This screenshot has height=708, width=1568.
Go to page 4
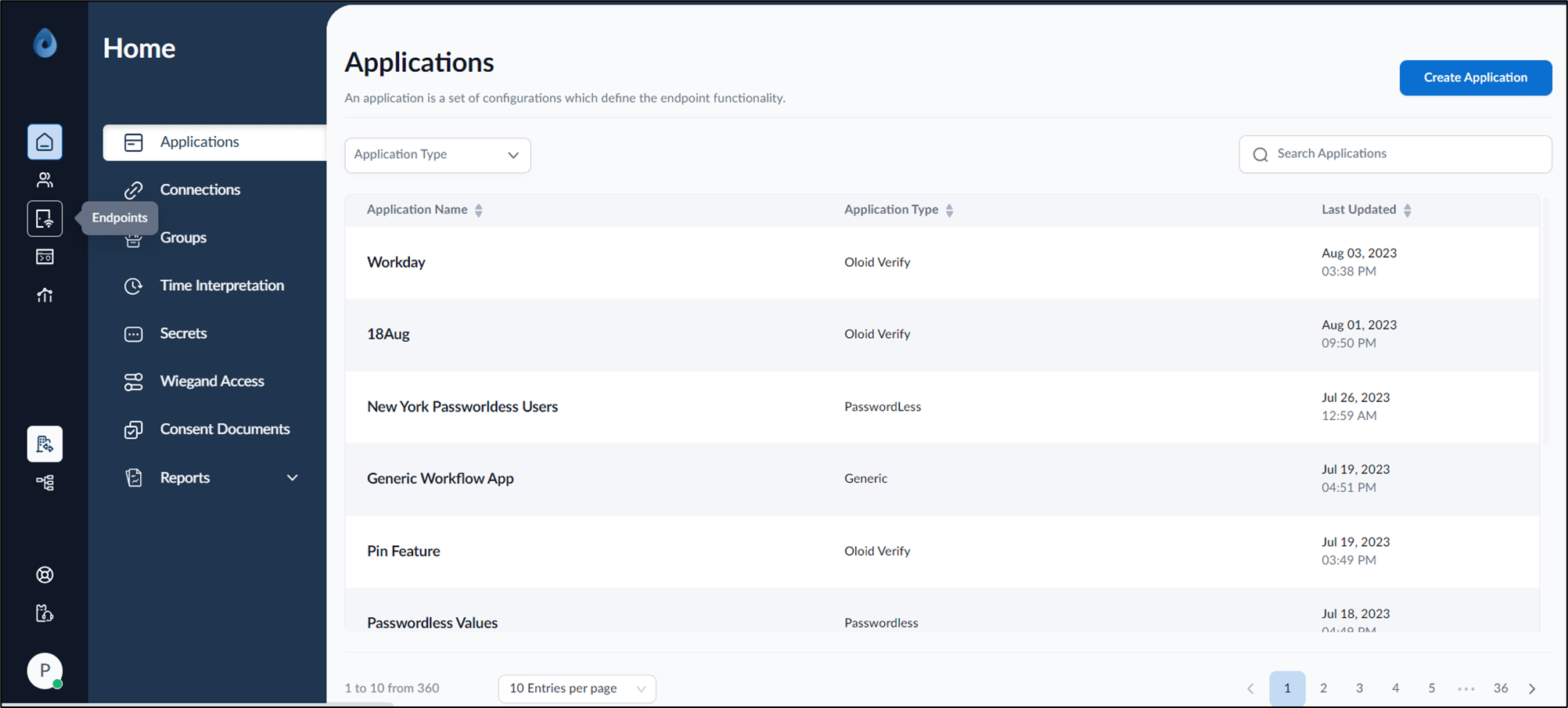(1395, 688)
